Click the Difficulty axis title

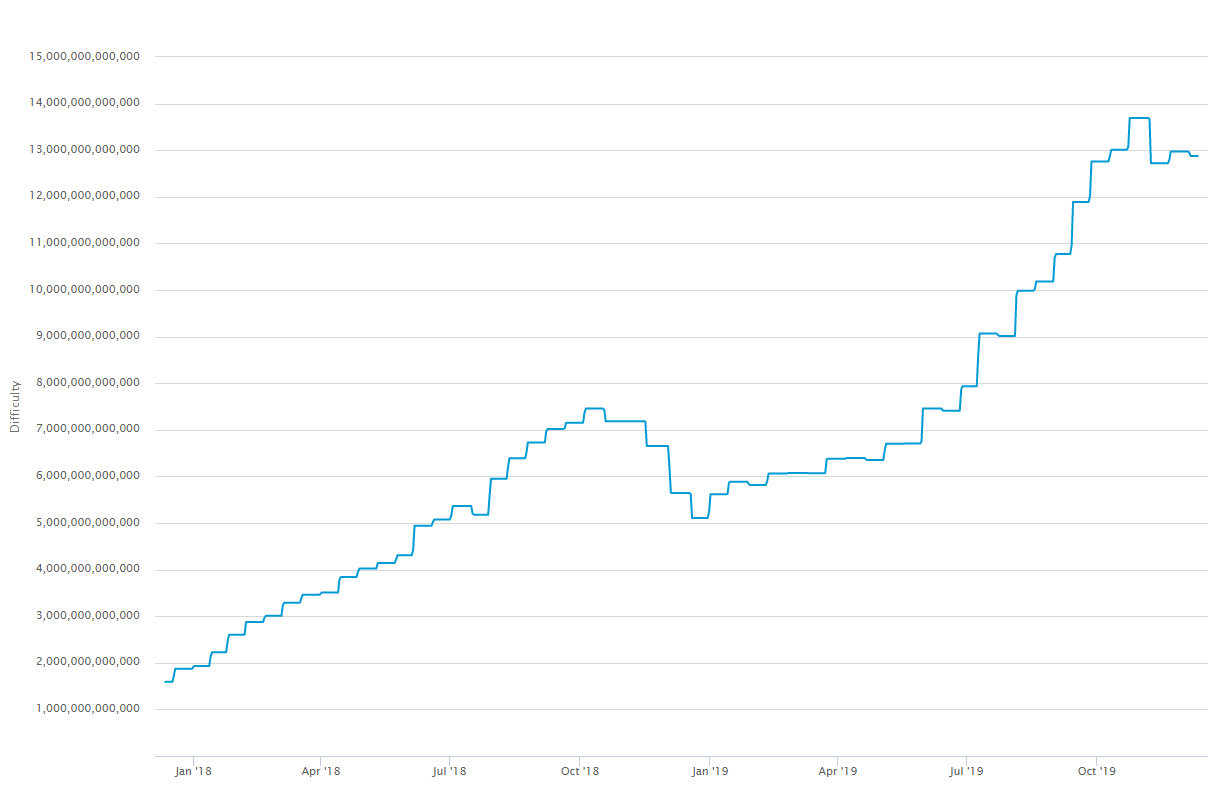pyautogui.click(x=14, y=406)
